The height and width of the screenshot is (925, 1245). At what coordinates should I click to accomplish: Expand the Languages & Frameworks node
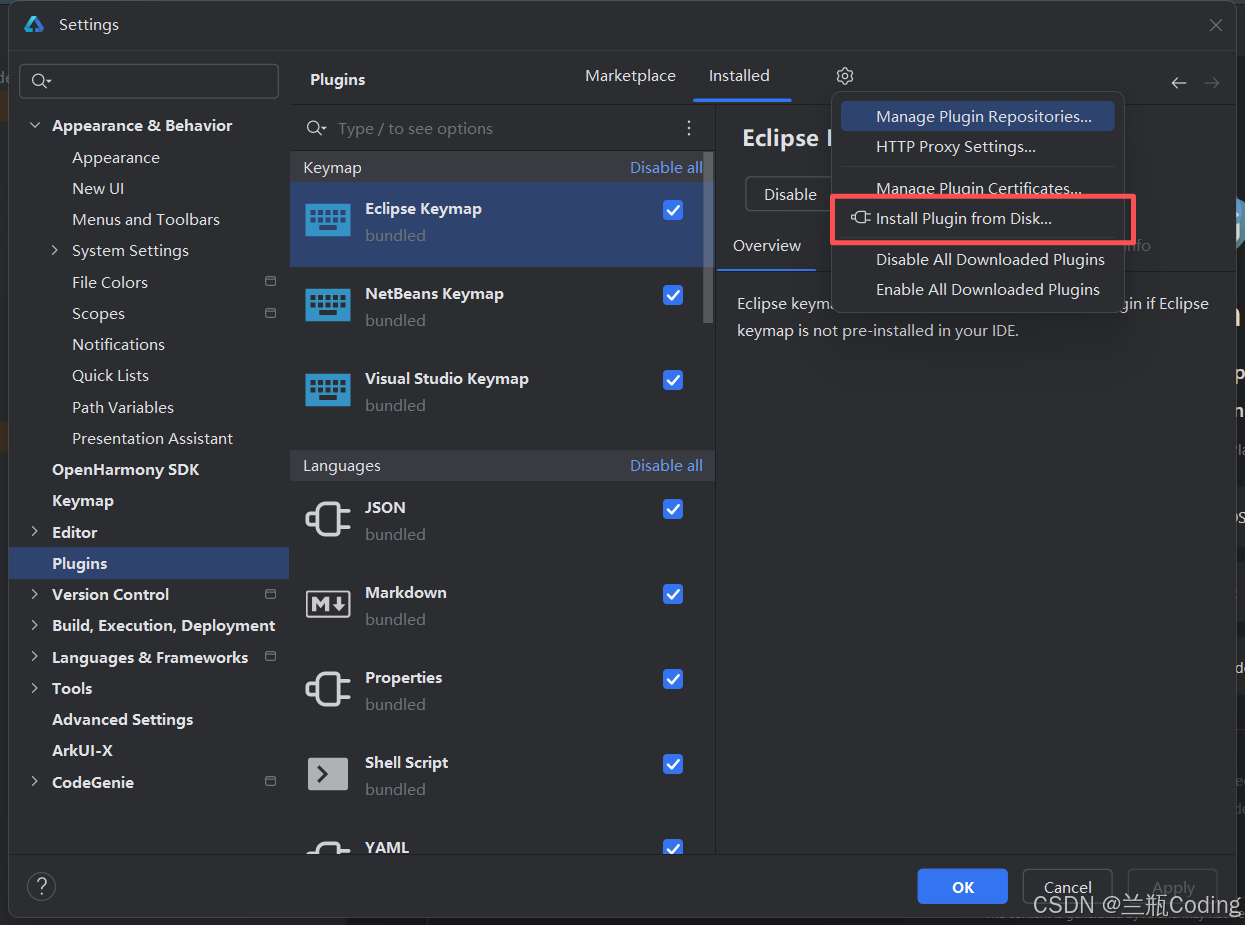point(35,657)
